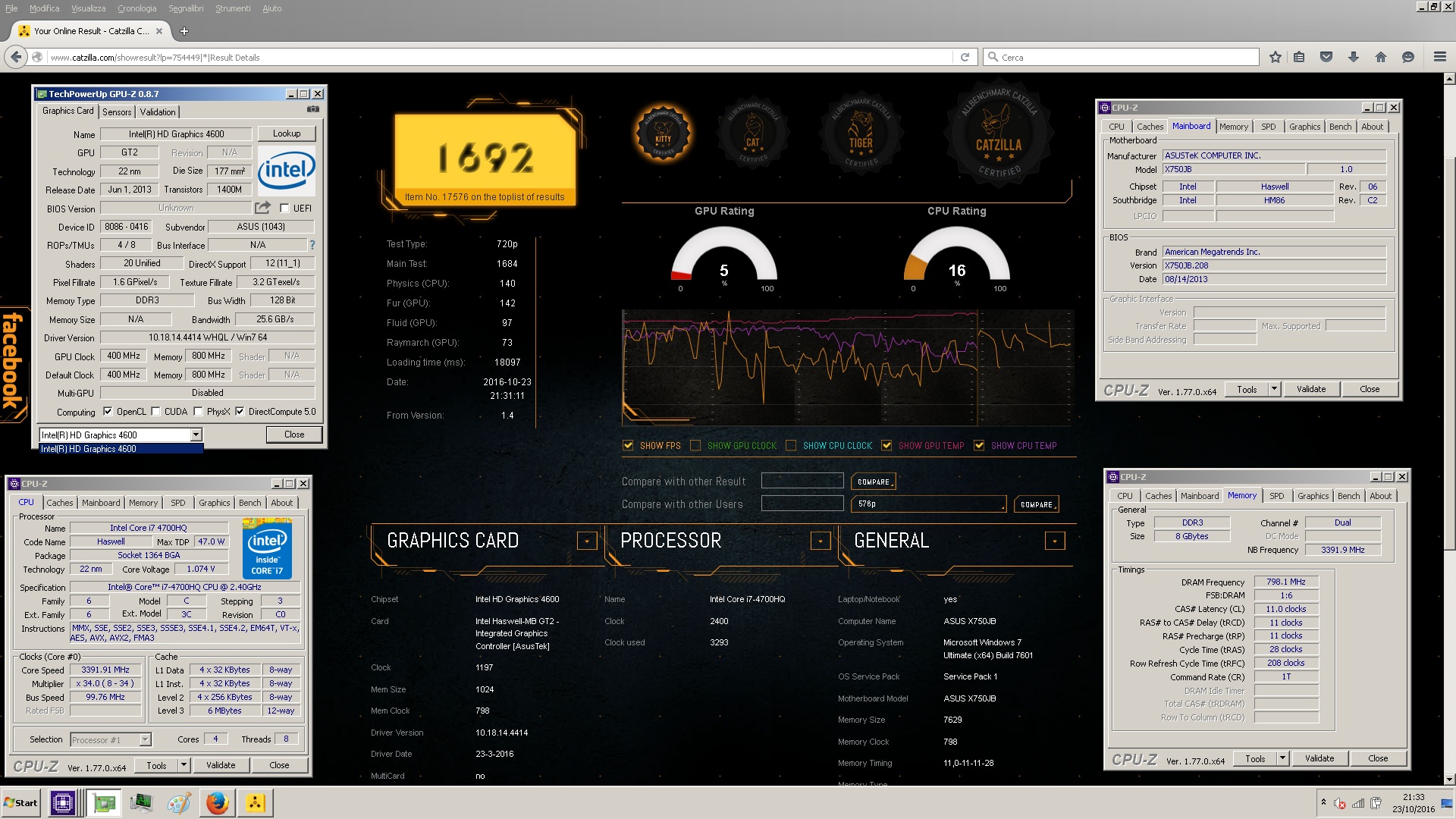Image resolution: width=1456 pixels, height=819 pixels.
Task: Click the GPU-Z BIOS export share icon
Action: coord(262,207)
